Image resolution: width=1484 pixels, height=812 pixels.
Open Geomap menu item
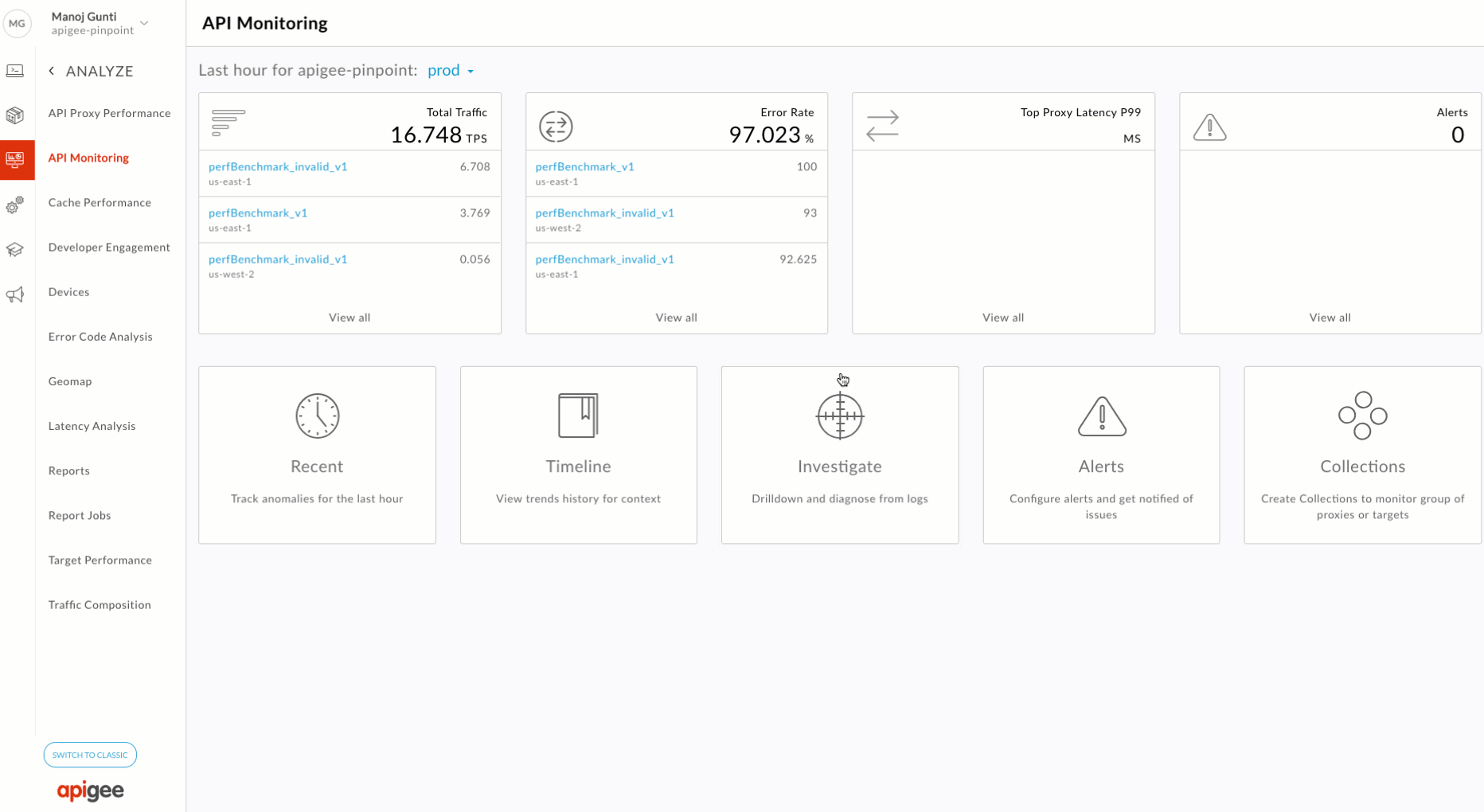click(70, 381)
